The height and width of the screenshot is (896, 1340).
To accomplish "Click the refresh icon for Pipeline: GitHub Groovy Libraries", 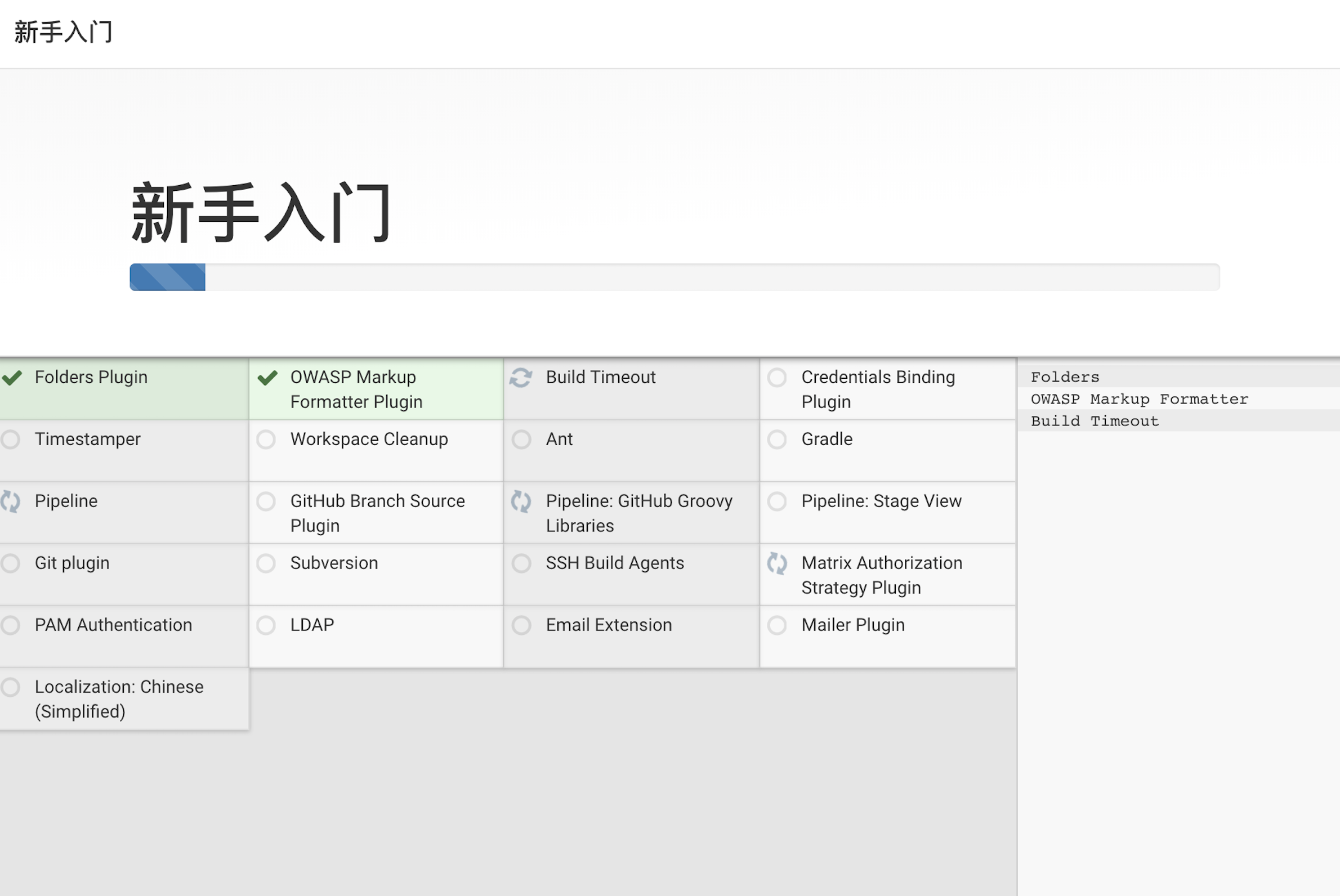I will [521, 501].
